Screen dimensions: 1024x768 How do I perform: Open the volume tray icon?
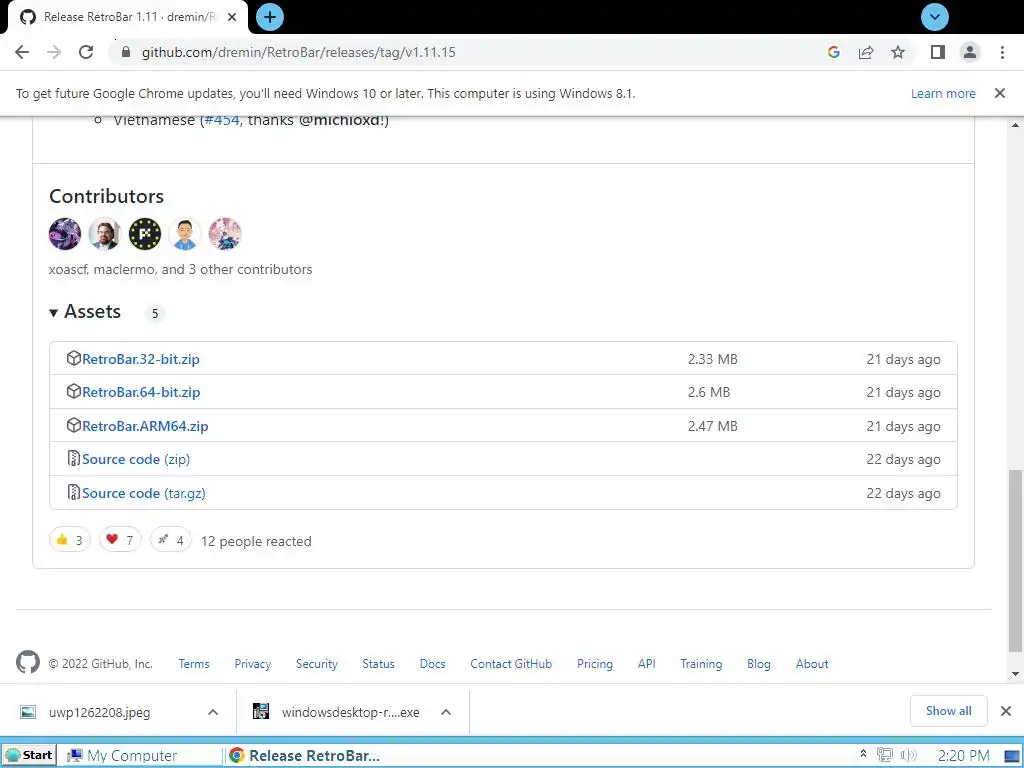[908, 756]
